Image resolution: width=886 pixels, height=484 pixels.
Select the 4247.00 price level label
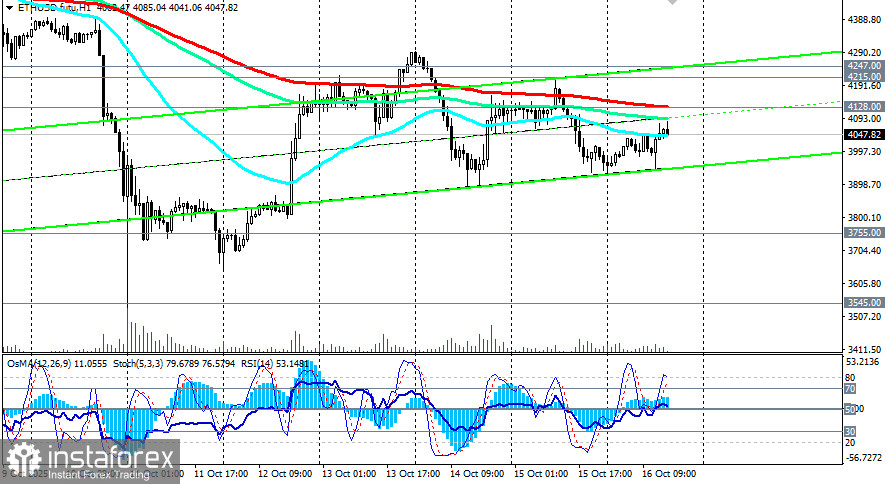[x=864, y=66]
